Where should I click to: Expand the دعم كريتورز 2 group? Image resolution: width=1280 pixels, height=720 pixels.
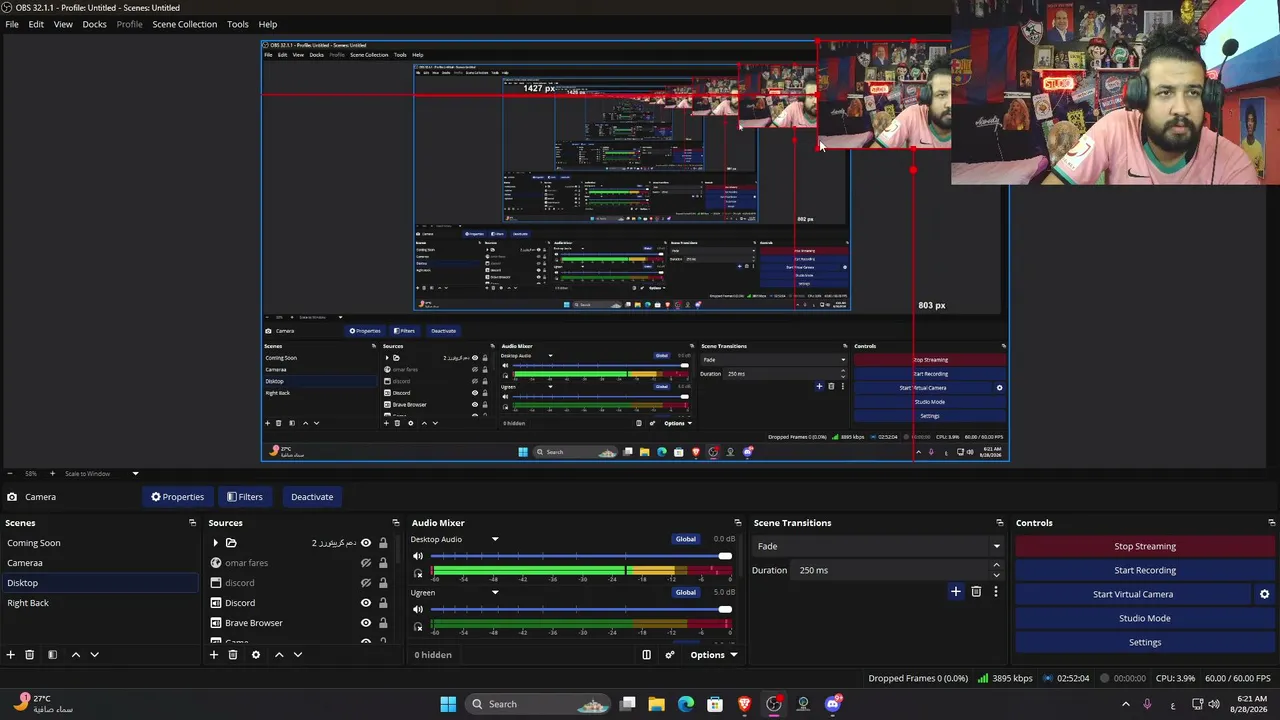tap(215, 543)
